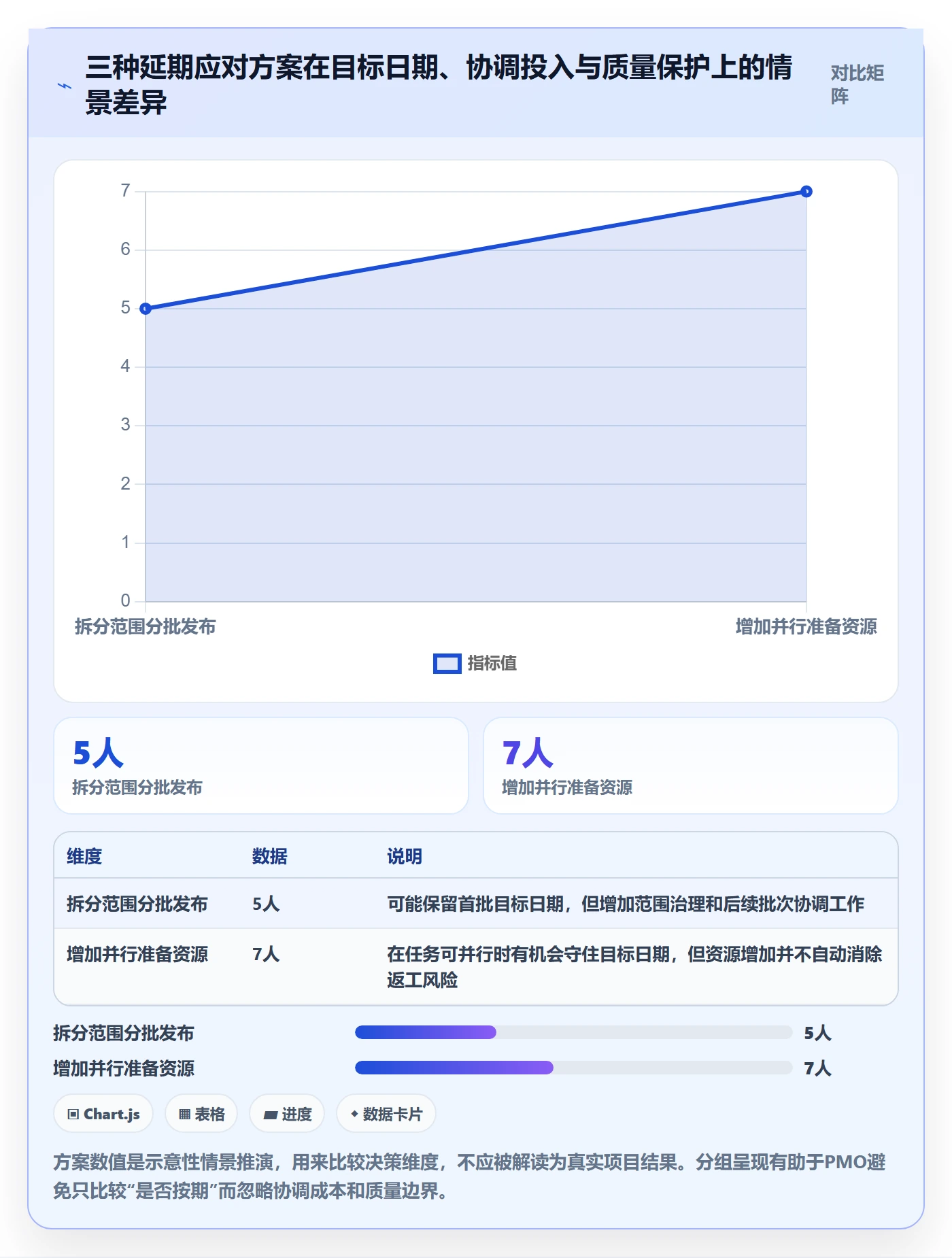Click the 拆分范围分批发布 progress bar
This screenshot has width=952, height=1258.
(573, 1032)
